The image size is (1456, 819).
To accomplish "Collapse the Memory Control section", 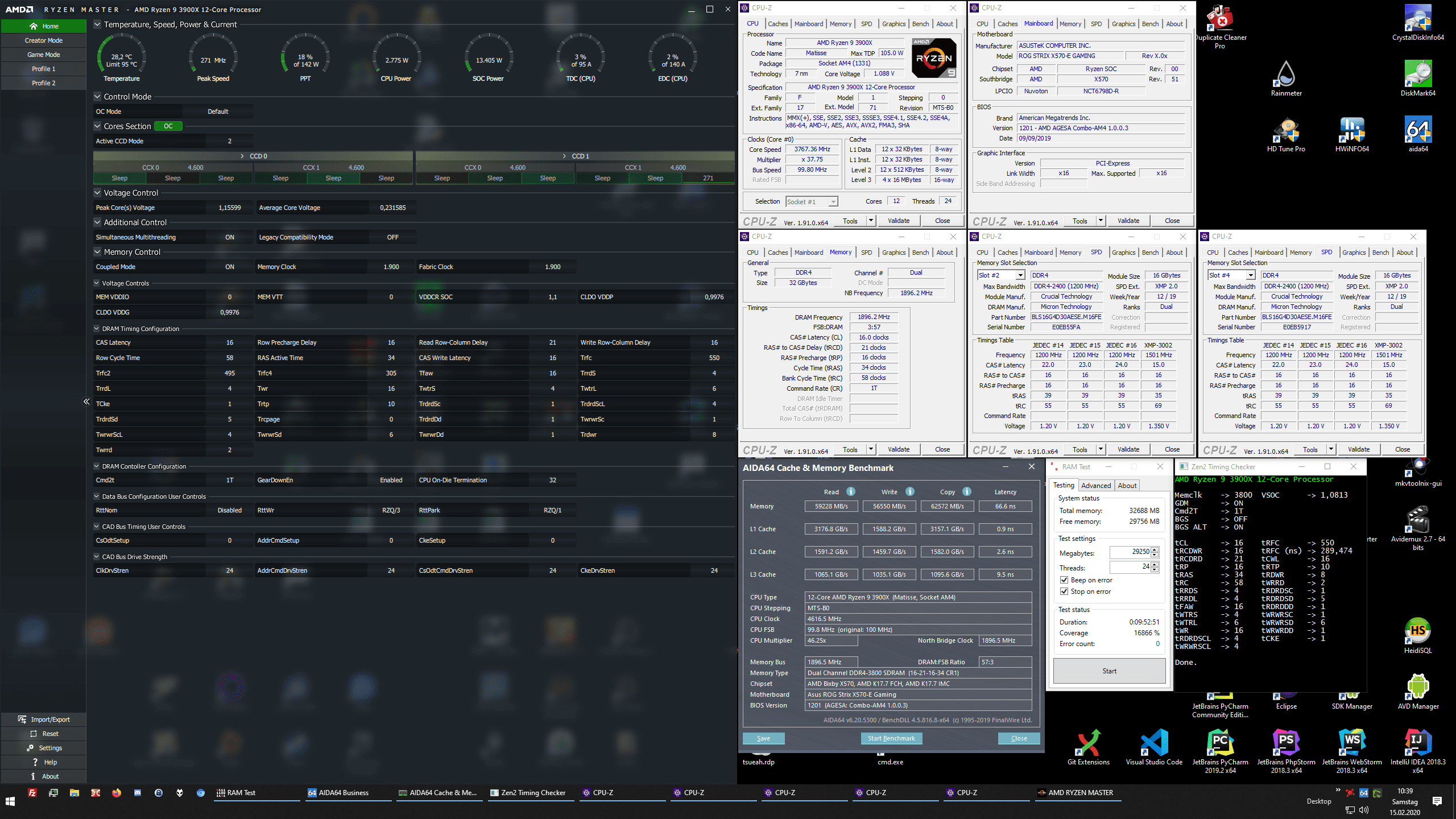I will 97,252.
